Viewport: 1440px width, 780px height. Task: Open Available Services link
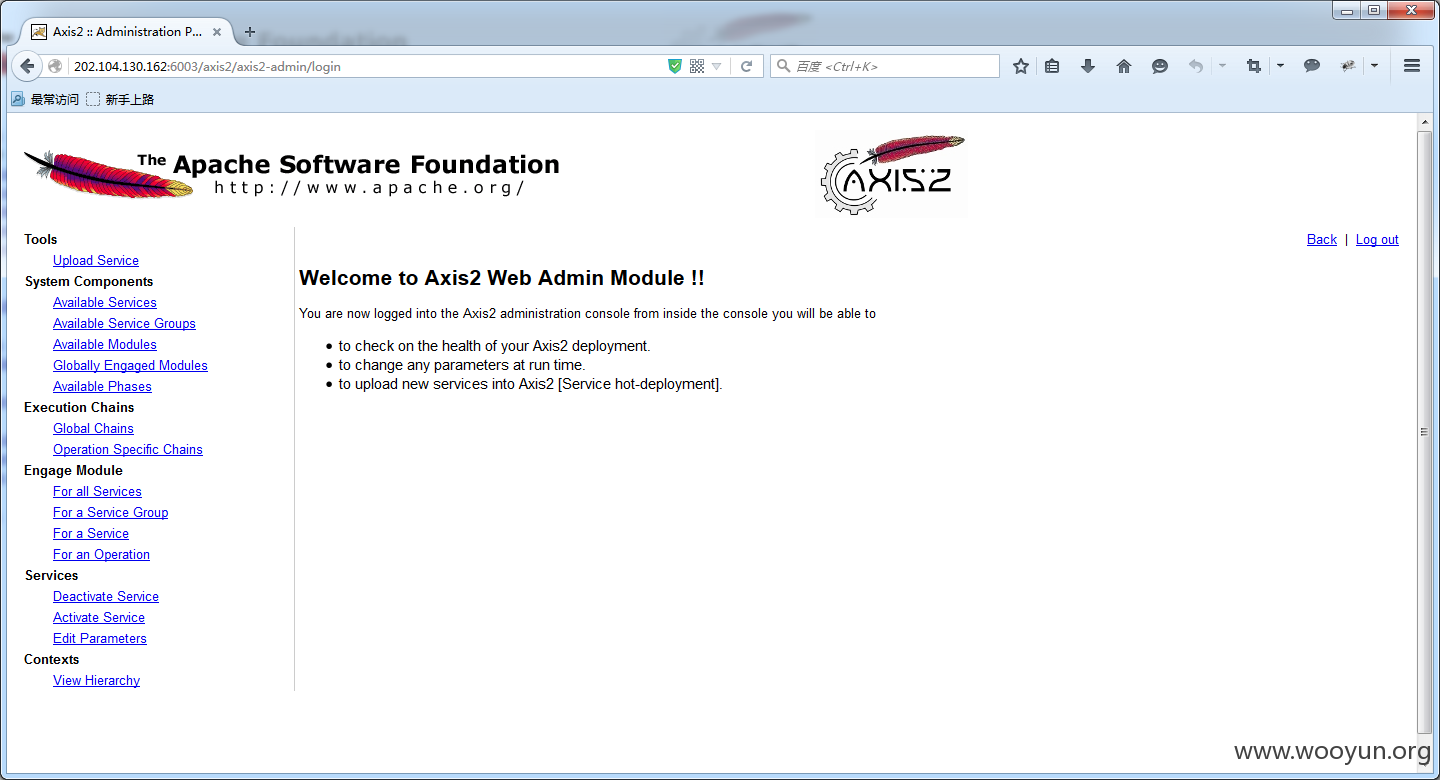click(105, 302)
